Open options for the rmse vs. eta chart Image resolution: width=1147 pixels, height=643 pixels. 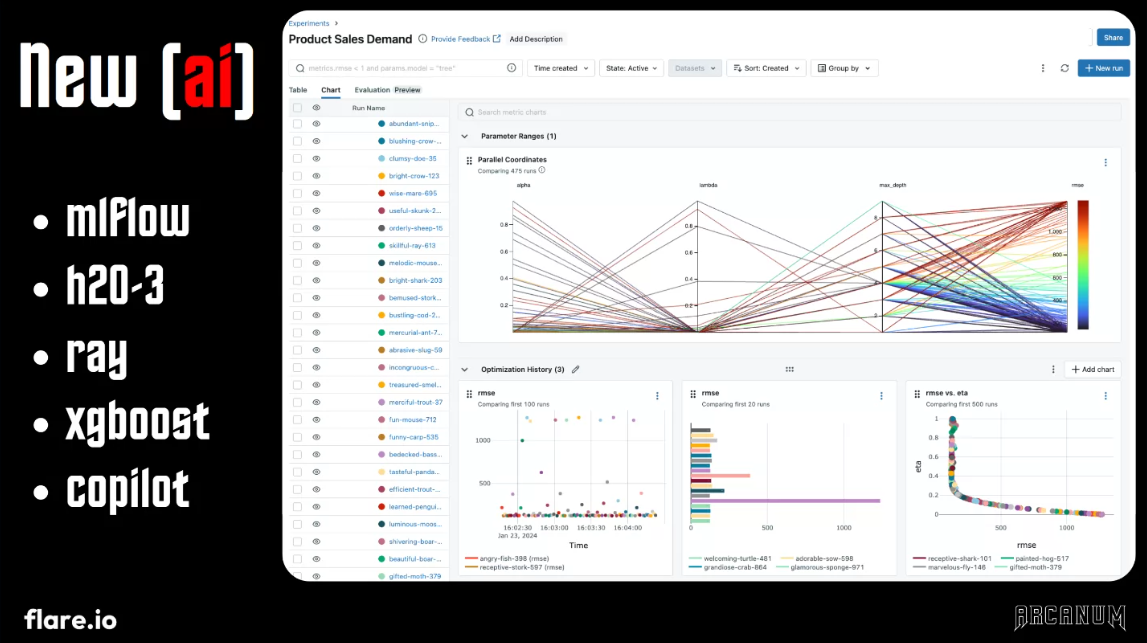(1105, 396)
